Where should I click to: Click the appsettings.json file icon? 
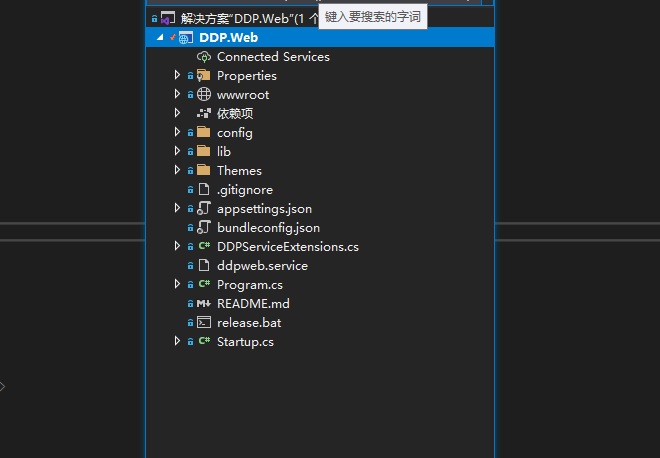point(204,209)
